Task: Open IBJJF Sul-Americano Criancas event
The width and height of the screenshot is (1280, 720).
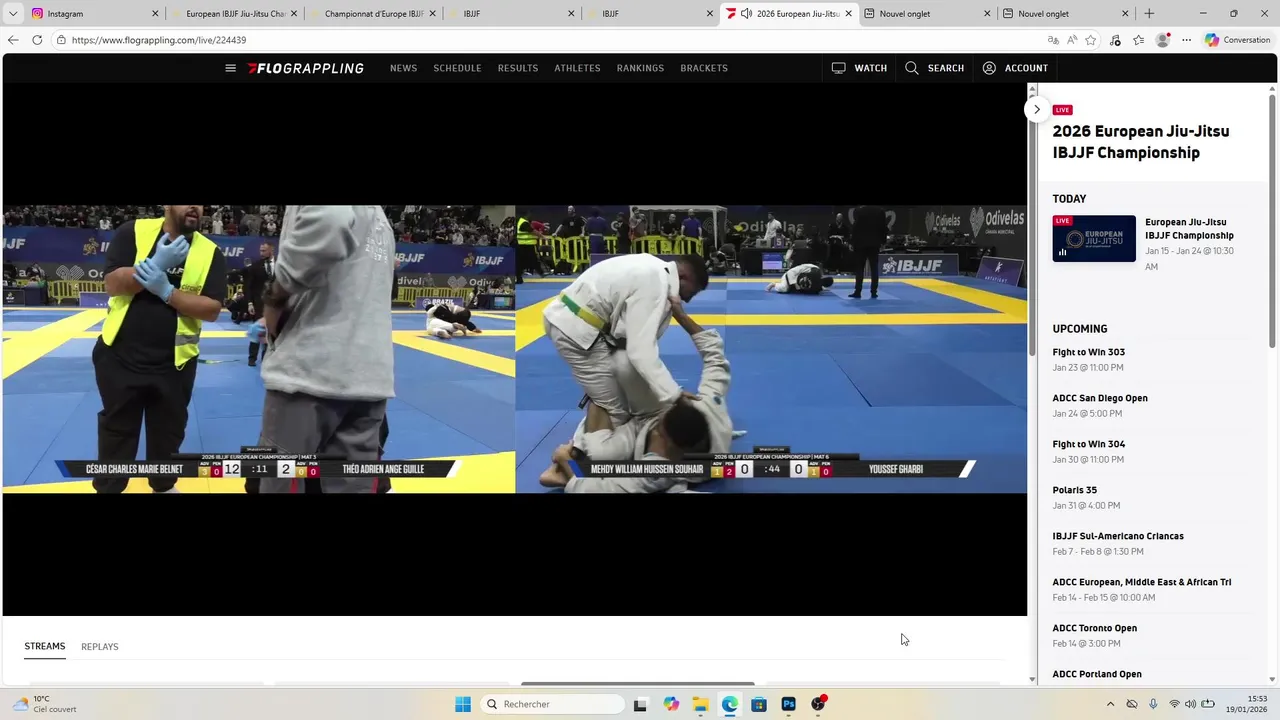Action: pos(1118,536)
